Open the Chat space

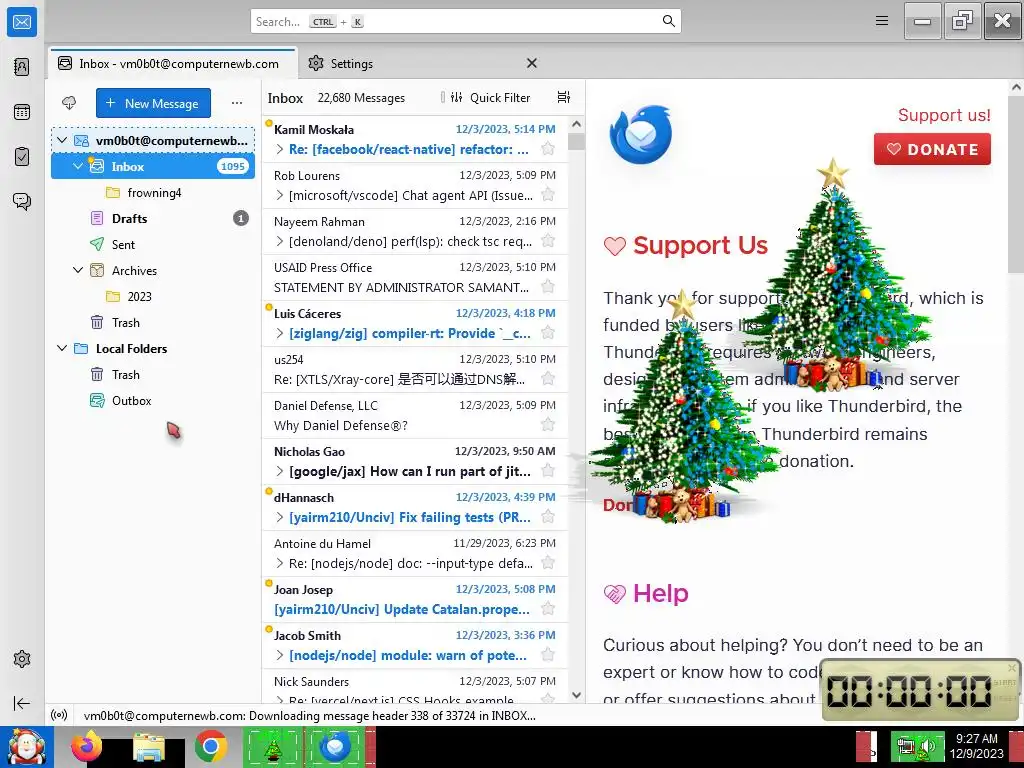pos(22,201)
